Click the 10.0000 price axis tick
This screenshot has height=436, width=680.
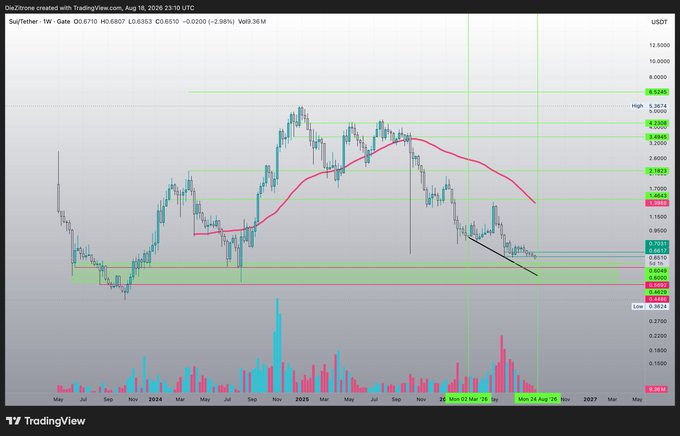659,61
